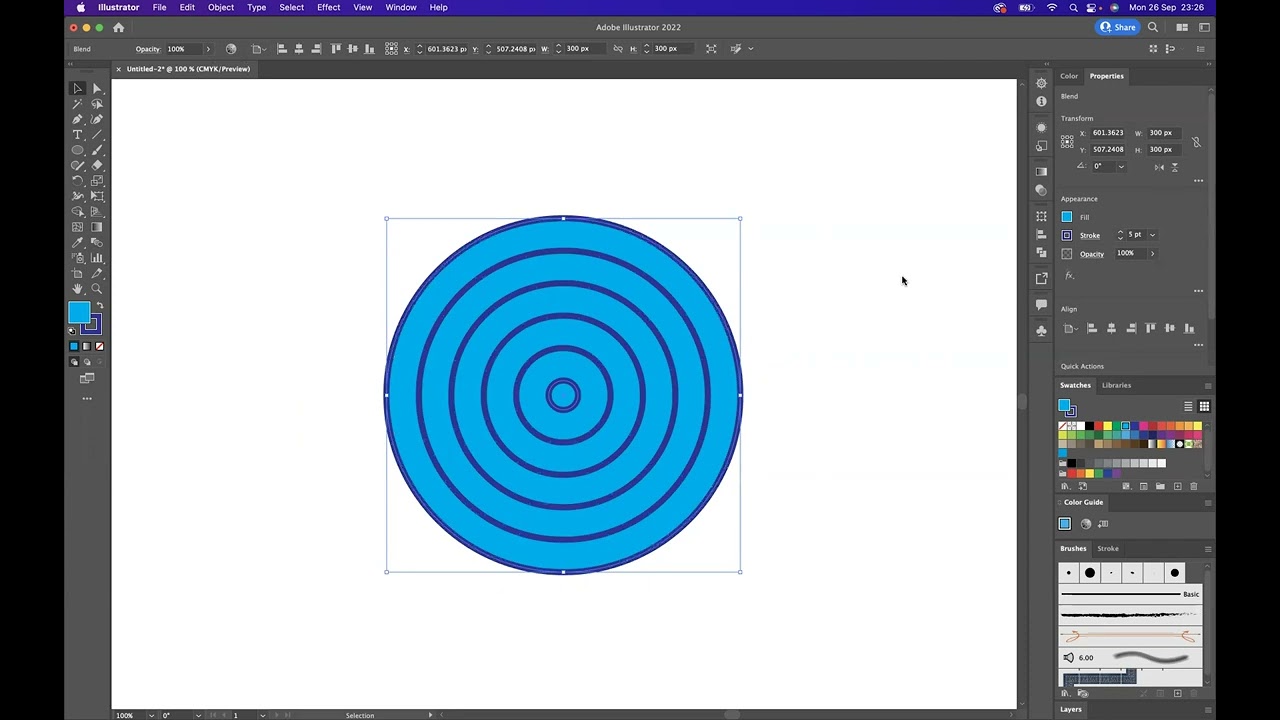The height and width of the screenshot is (720, 1280).
Task: Open the Comments panel speech-bubble icon
Action: click(x=1041, y=304)
